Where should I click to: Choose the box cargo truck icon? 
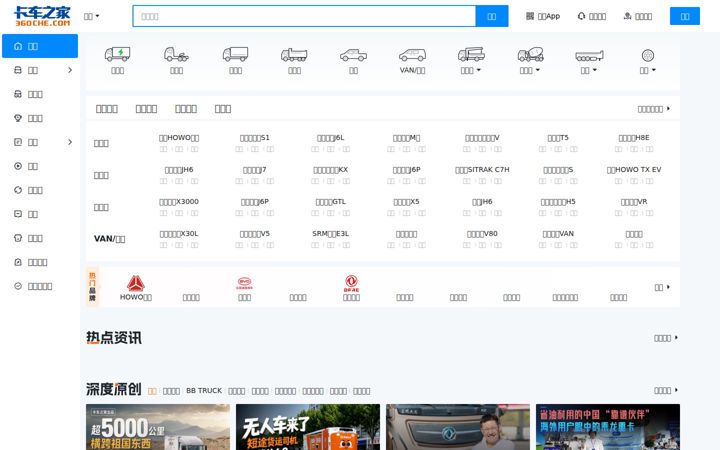[x=236, y=54]
